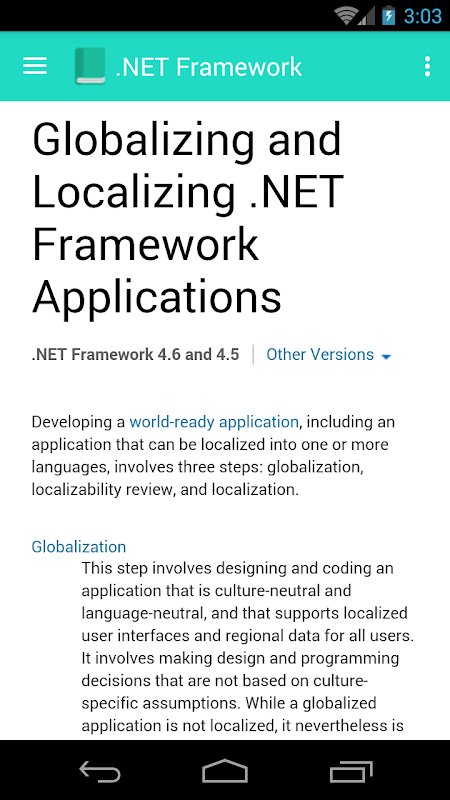Go back with the Android back button
The image size is (450, 800).
tap(100, 771)
